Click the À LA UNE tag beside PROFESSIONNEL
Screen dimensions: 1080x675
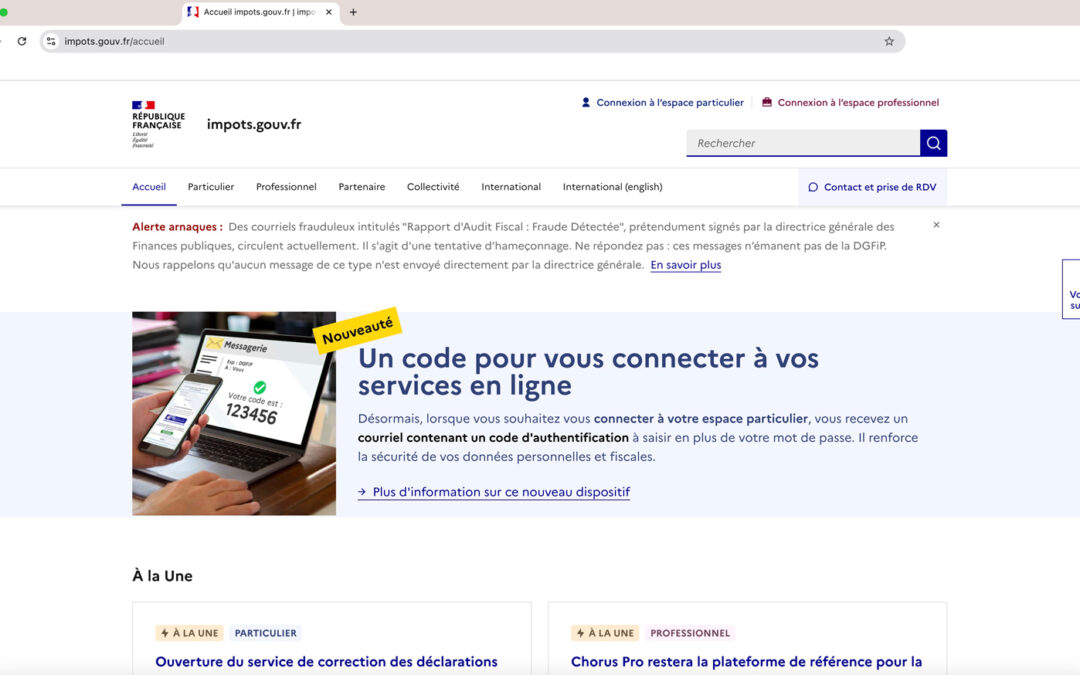pyautogui.click(x=605, y=633)
